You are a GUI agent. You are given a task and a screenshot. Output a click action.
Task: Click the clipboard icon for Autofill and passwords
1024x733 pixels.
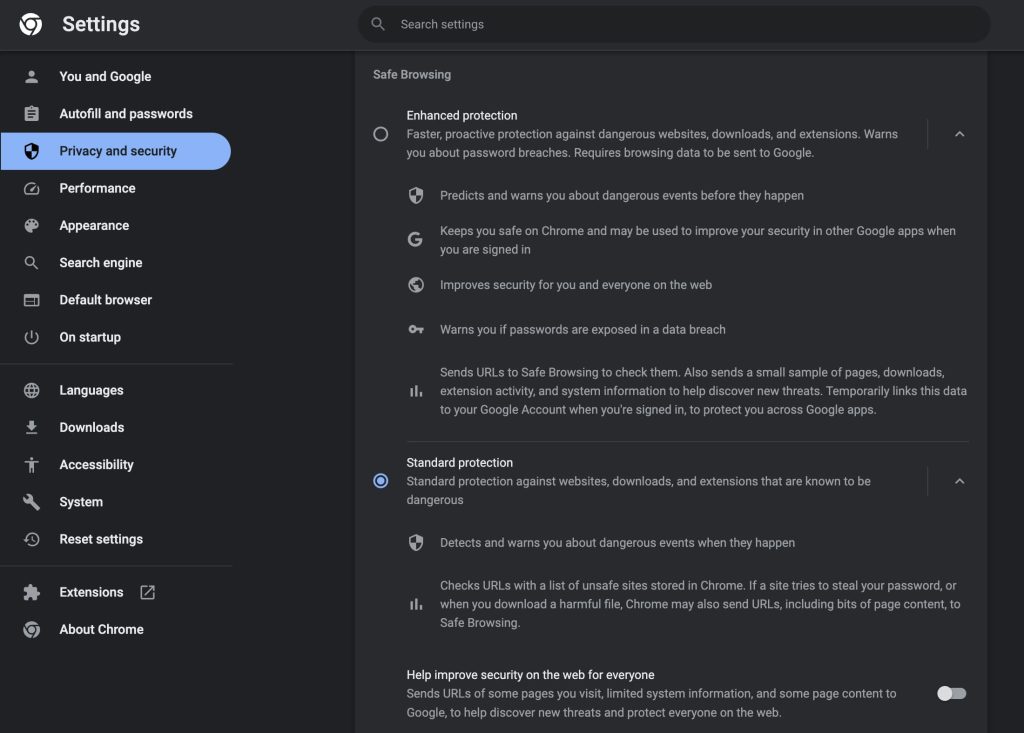pos(32,114)
